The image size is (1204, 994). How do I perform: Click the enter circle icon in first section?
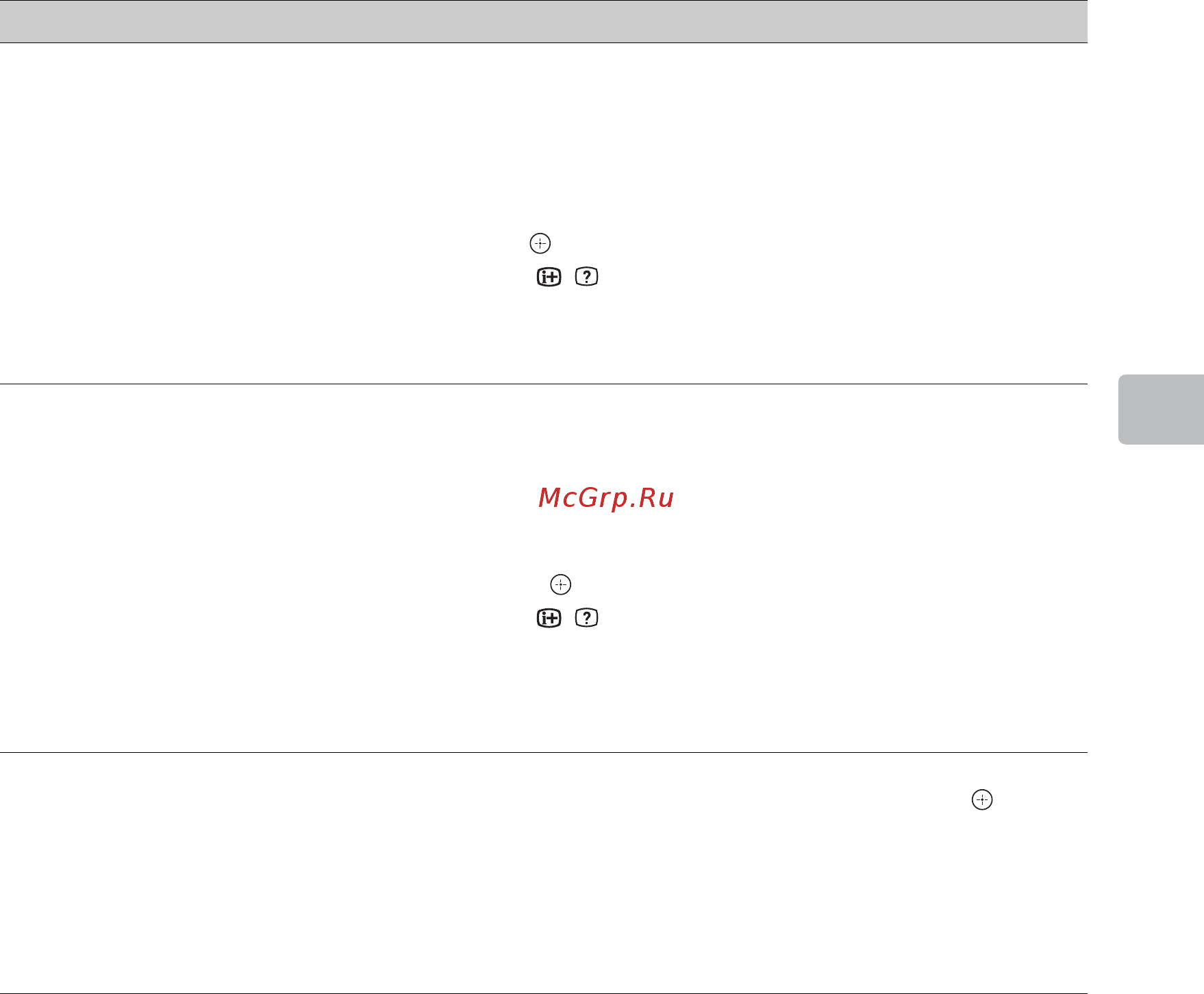click(540, 243)
